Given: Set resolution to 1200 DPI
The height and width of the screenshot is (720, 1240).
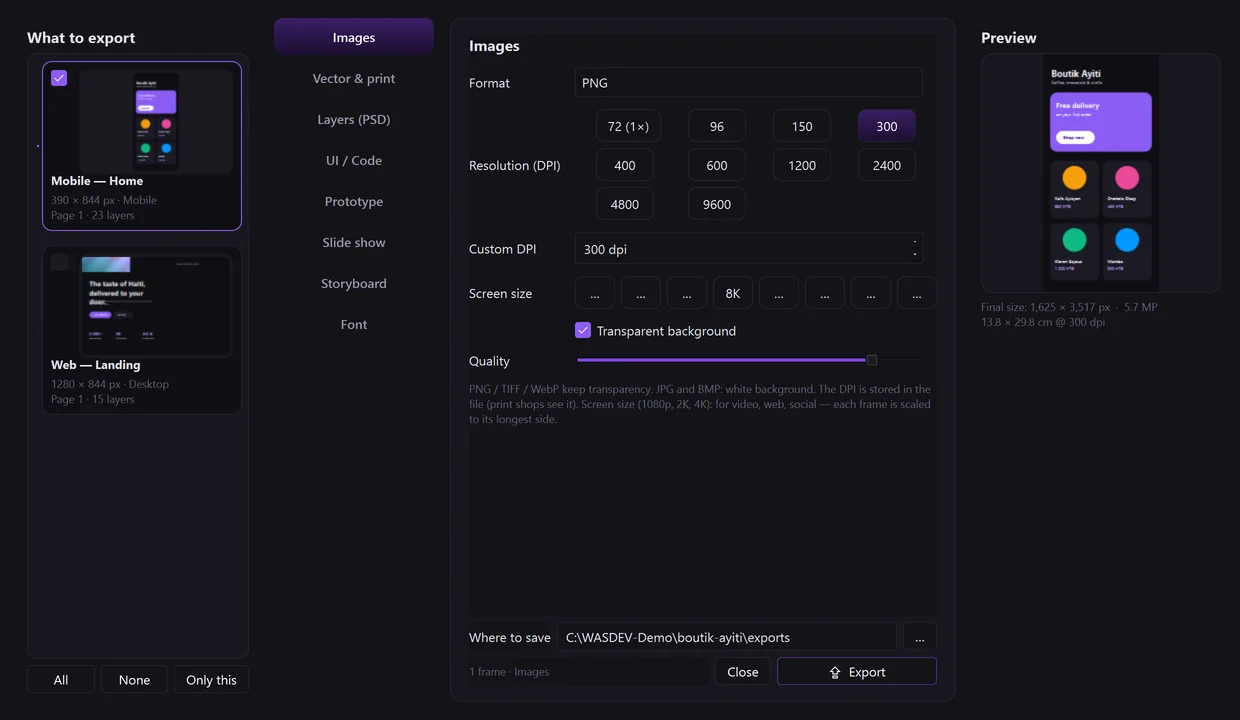Looking at the screenshot, I should tap(802, 165).
